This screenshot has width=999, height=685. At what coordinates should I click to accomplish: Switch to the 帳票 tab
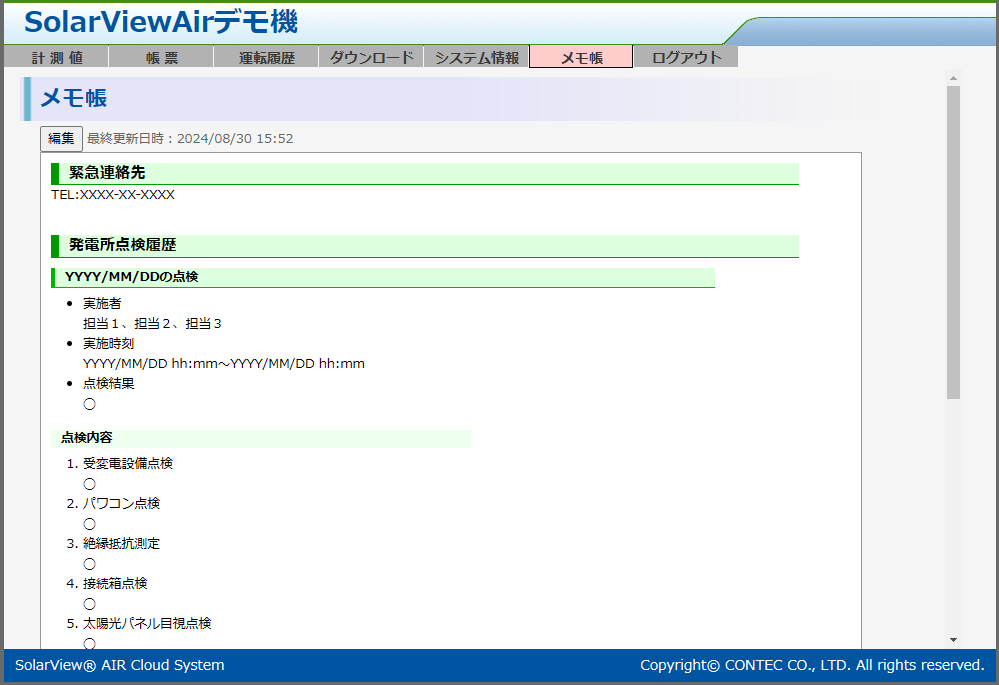coord(161,58)
